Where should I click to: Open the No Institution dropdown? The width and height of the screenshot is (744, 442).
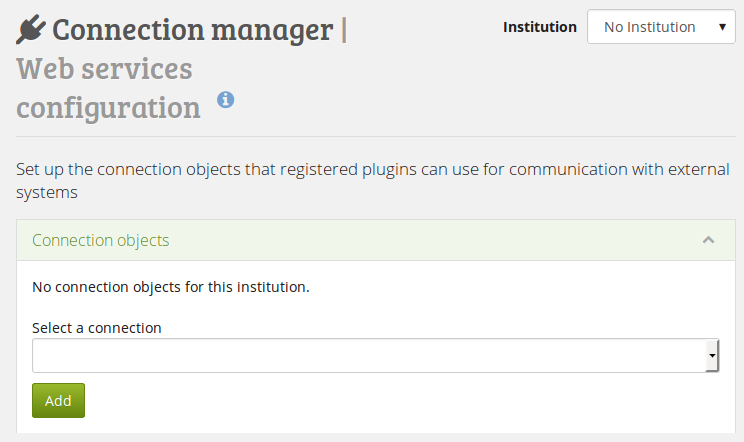(x=661, y=27)
